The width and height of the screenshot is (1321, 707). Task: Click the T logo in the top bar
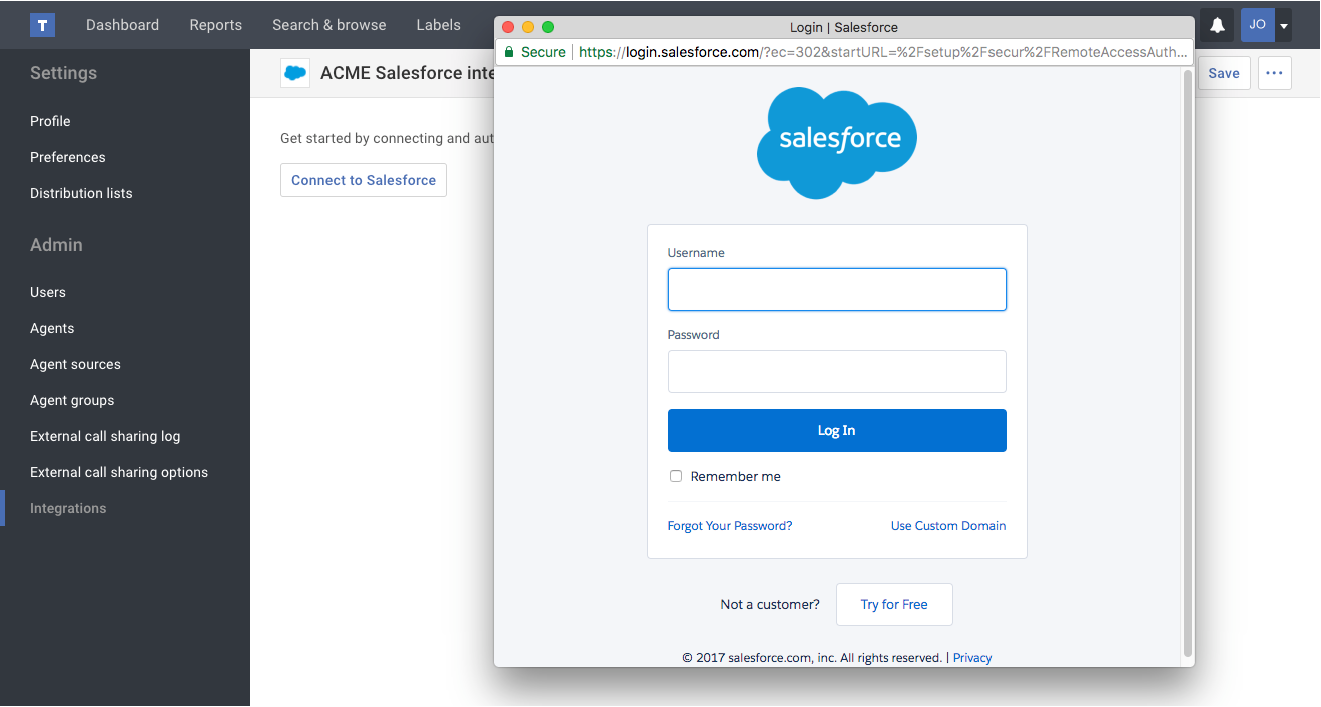click(42, 24)
